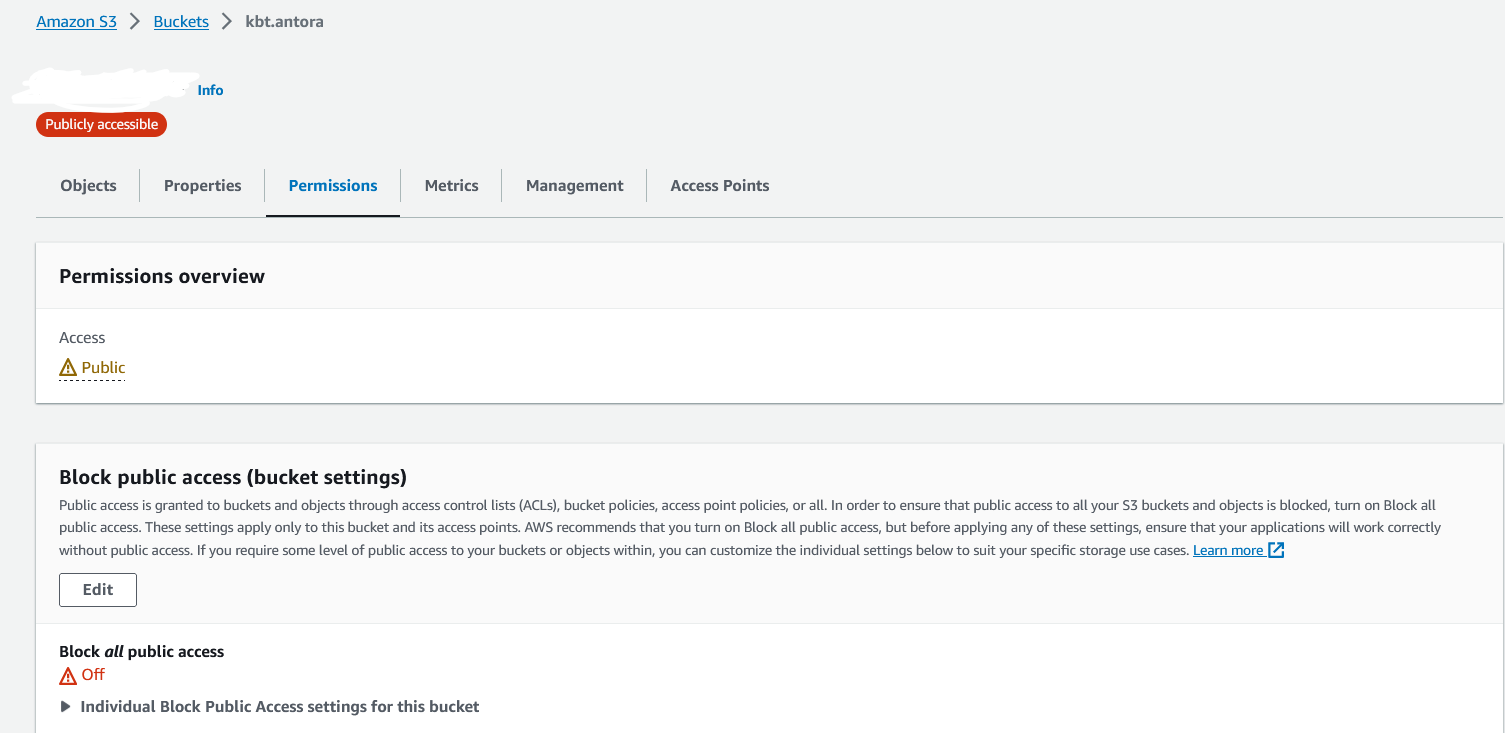Click the Block public access (bucket settings) heading
Screen dimensions: 1505x733
click(233, 476)
